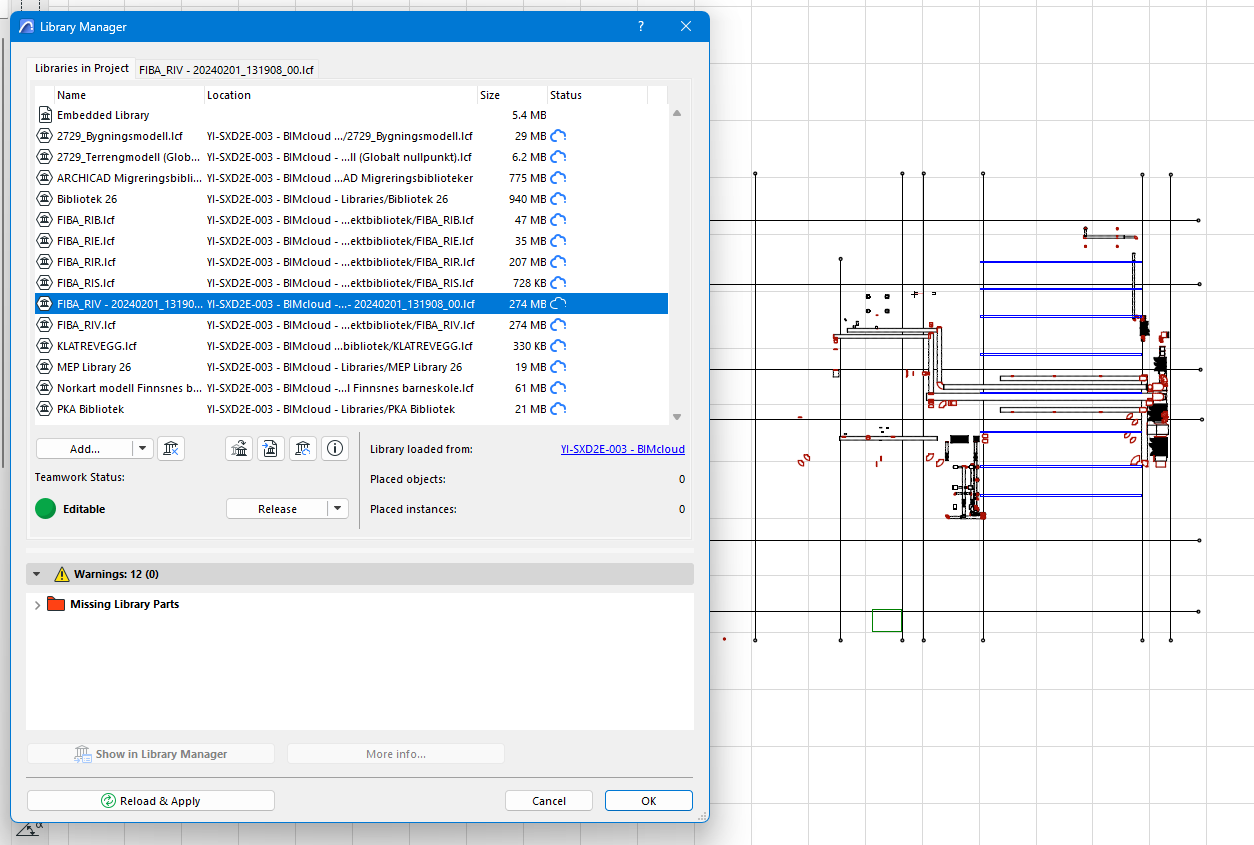Open the Add button dropdown arrow

(142, 449)
